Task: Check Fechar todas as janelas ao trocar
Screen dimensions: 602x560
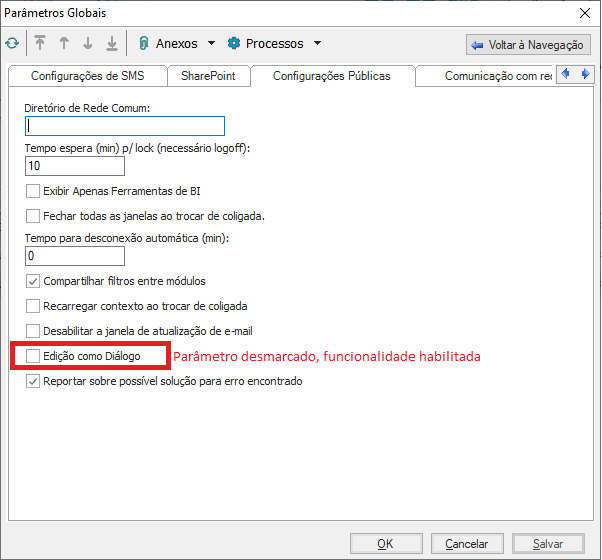Action: (x=33, y=216)
